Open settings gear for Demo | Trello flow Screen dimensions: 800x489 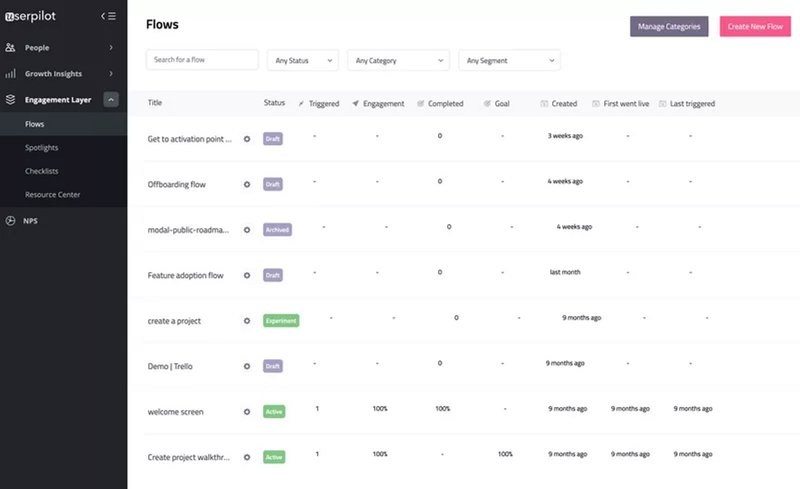[x=247, y=366]
